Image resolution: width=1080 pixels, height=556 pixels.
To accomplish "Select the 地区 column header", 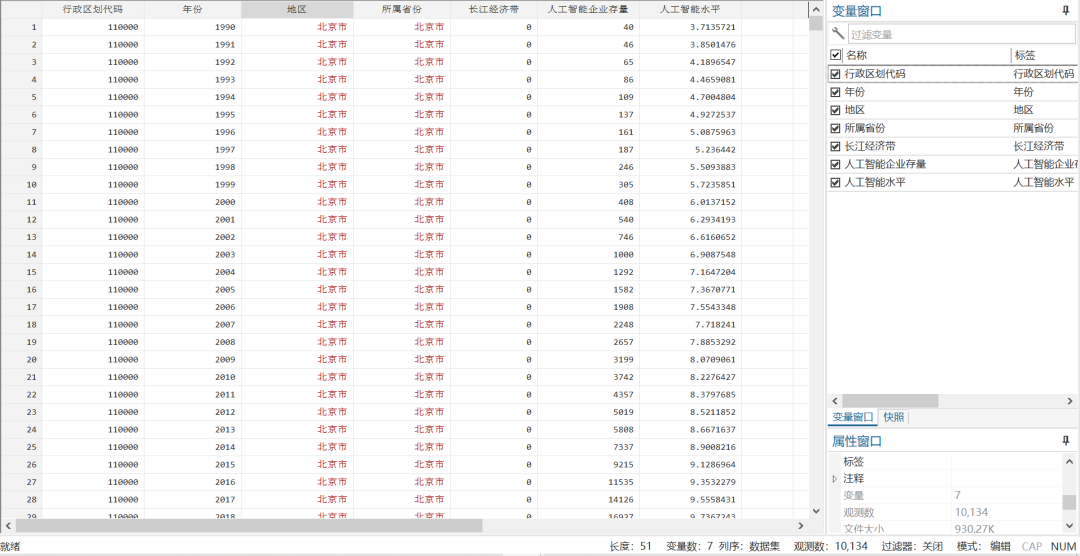I will click(x=297, y=10).
